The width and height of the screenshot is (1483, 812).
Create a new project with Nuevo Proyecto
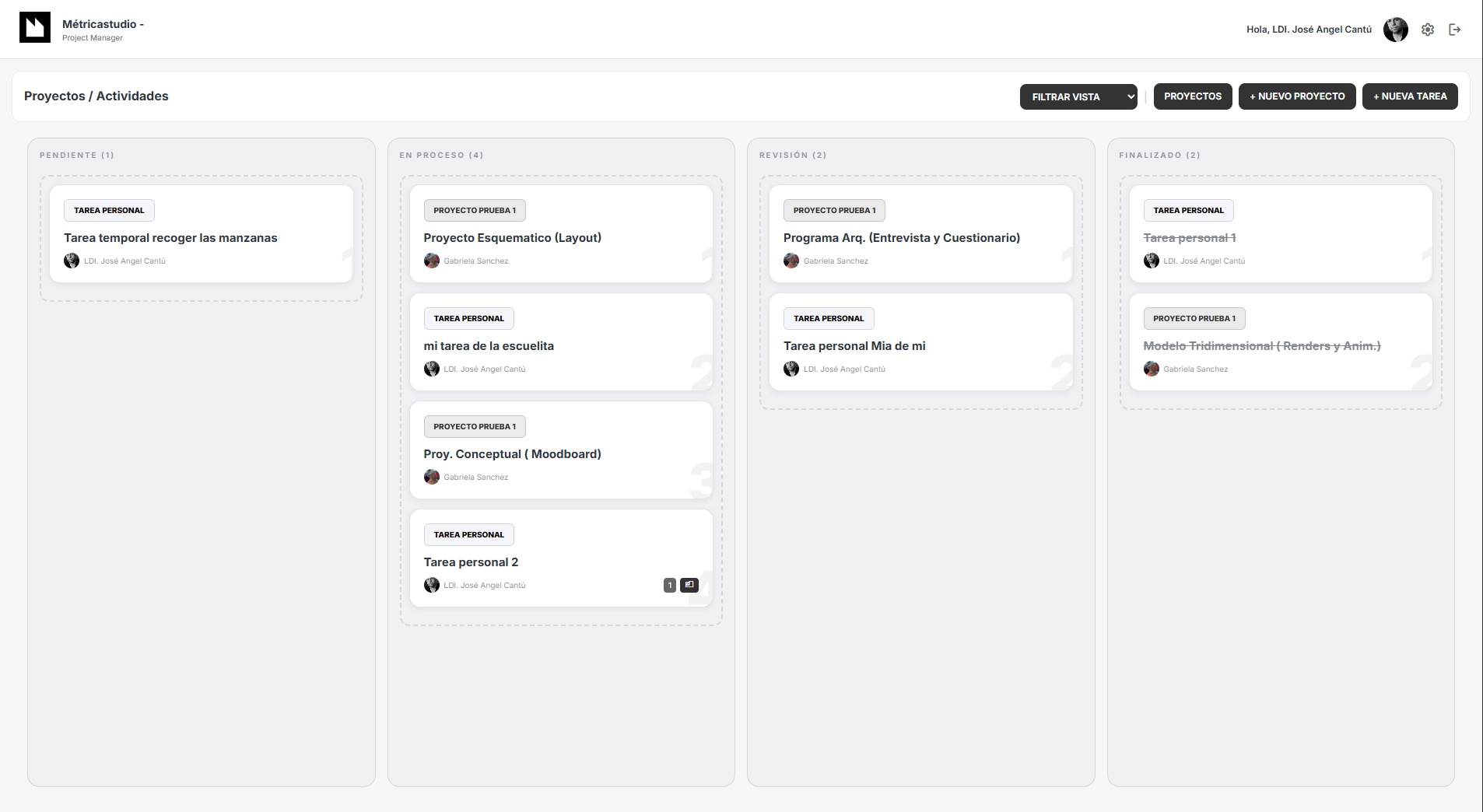pyautogui.click(x=1296, y=96)
